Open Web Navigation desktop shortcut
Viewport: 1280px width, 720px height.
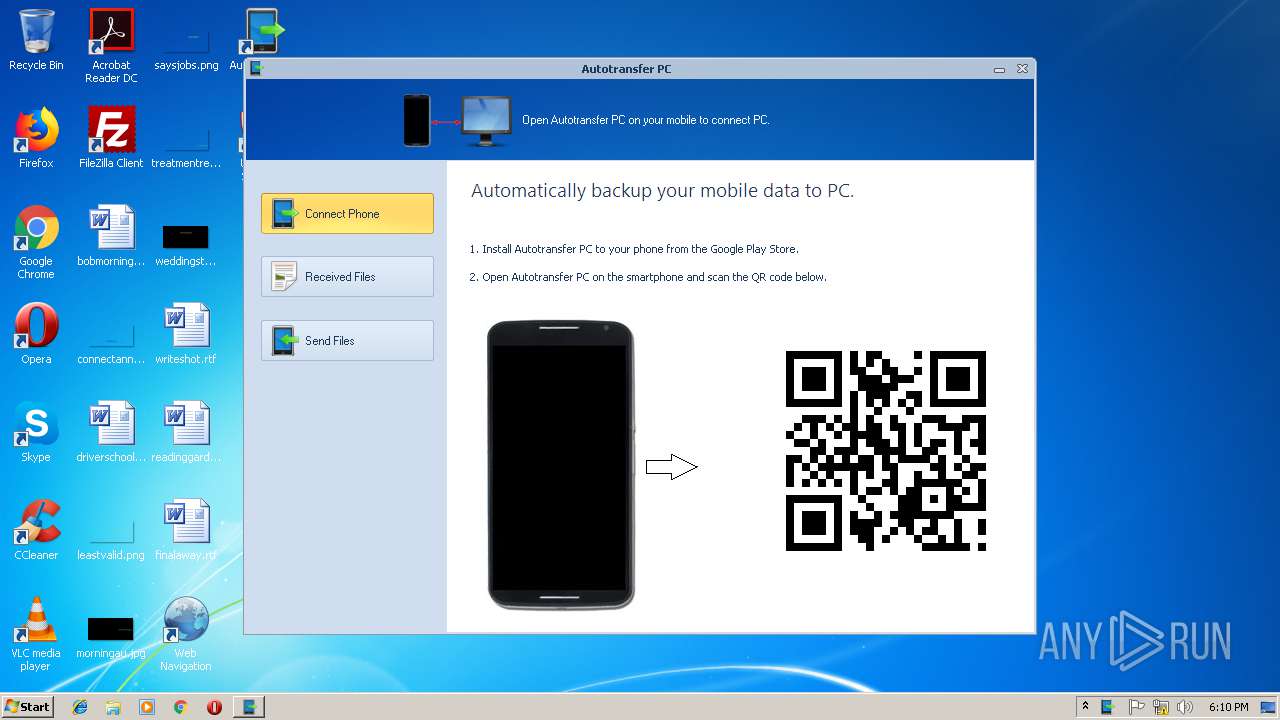click(x=186, y=634)
